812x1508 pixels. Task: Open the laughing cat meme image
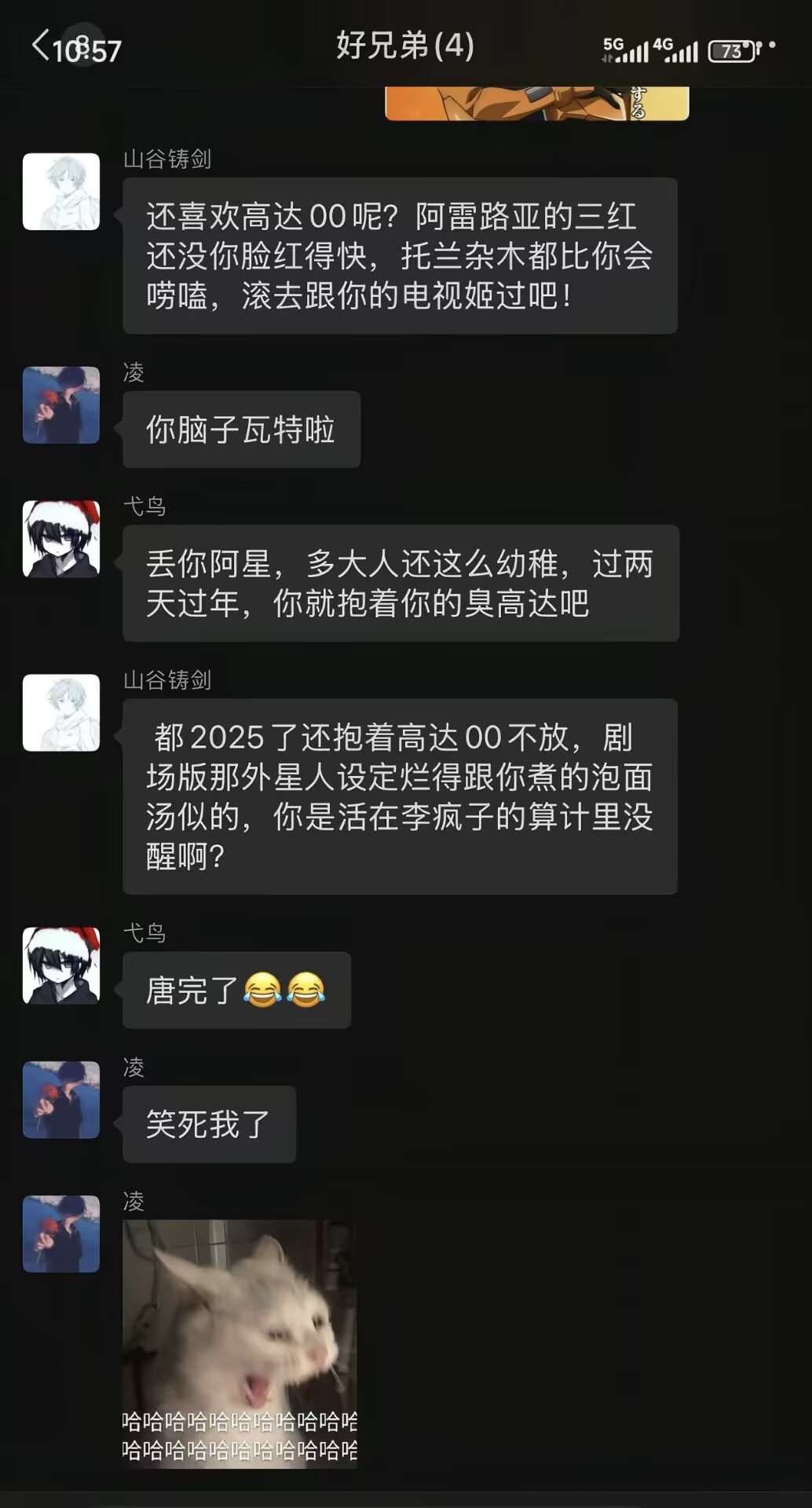tap(240, 1343)
